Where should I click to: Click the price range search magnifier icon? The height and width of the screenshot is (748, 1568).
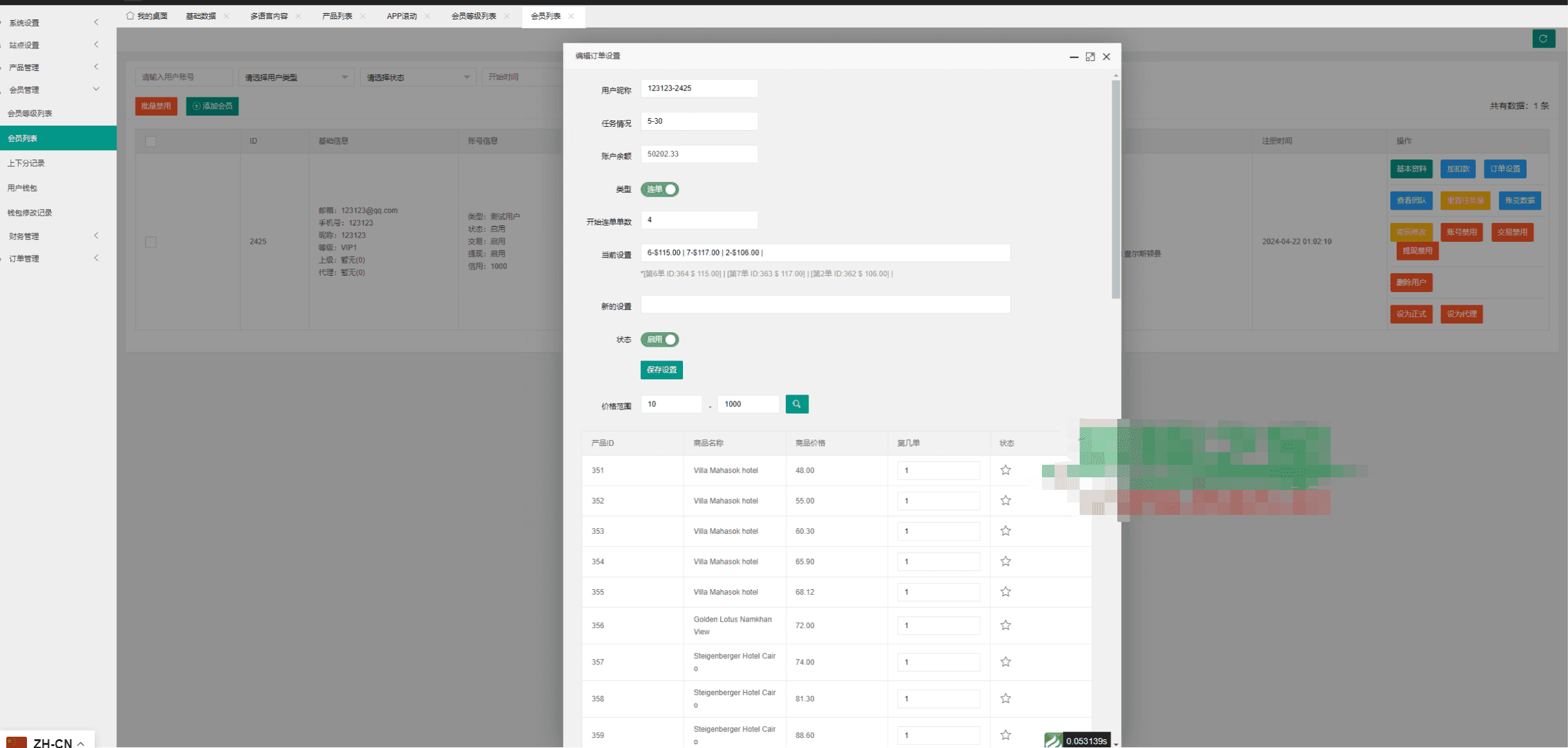point(797,404)
